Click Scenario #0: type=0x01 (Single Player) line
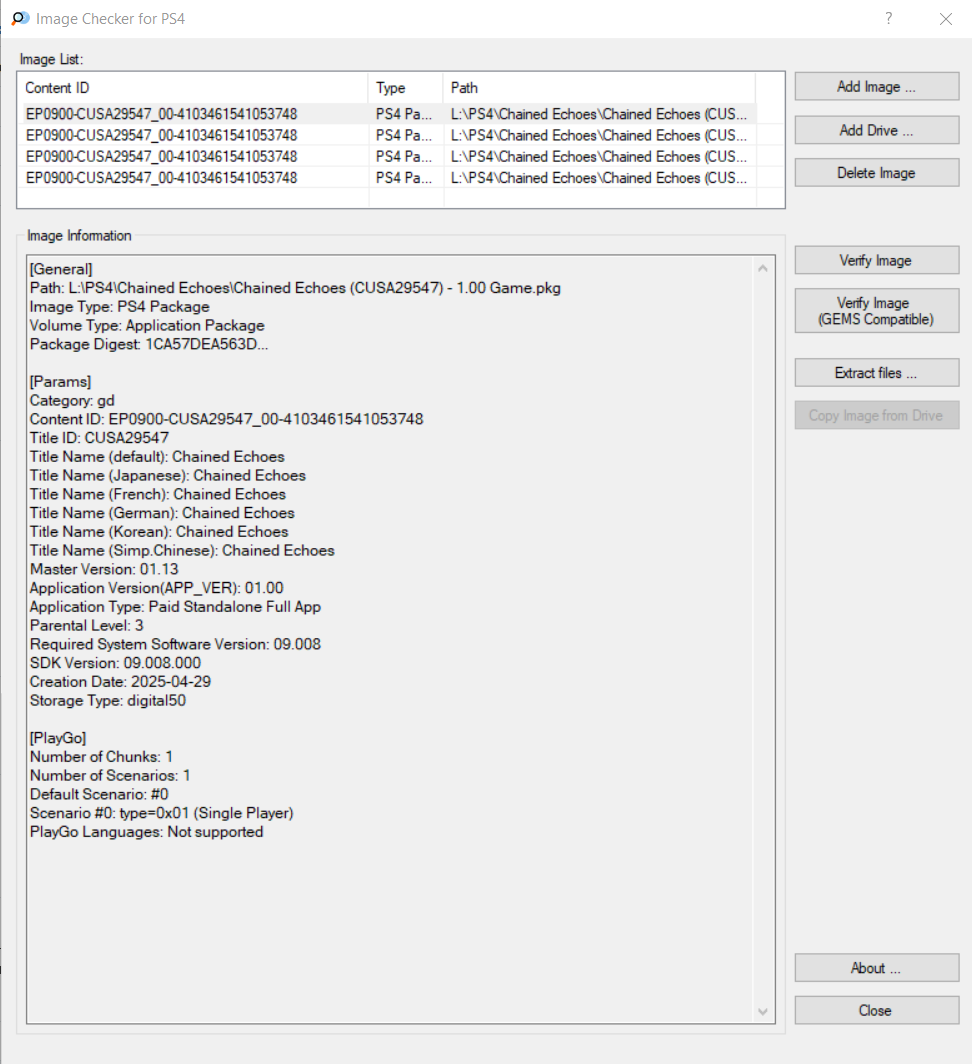972x1064 pixels. coord(162,813)
